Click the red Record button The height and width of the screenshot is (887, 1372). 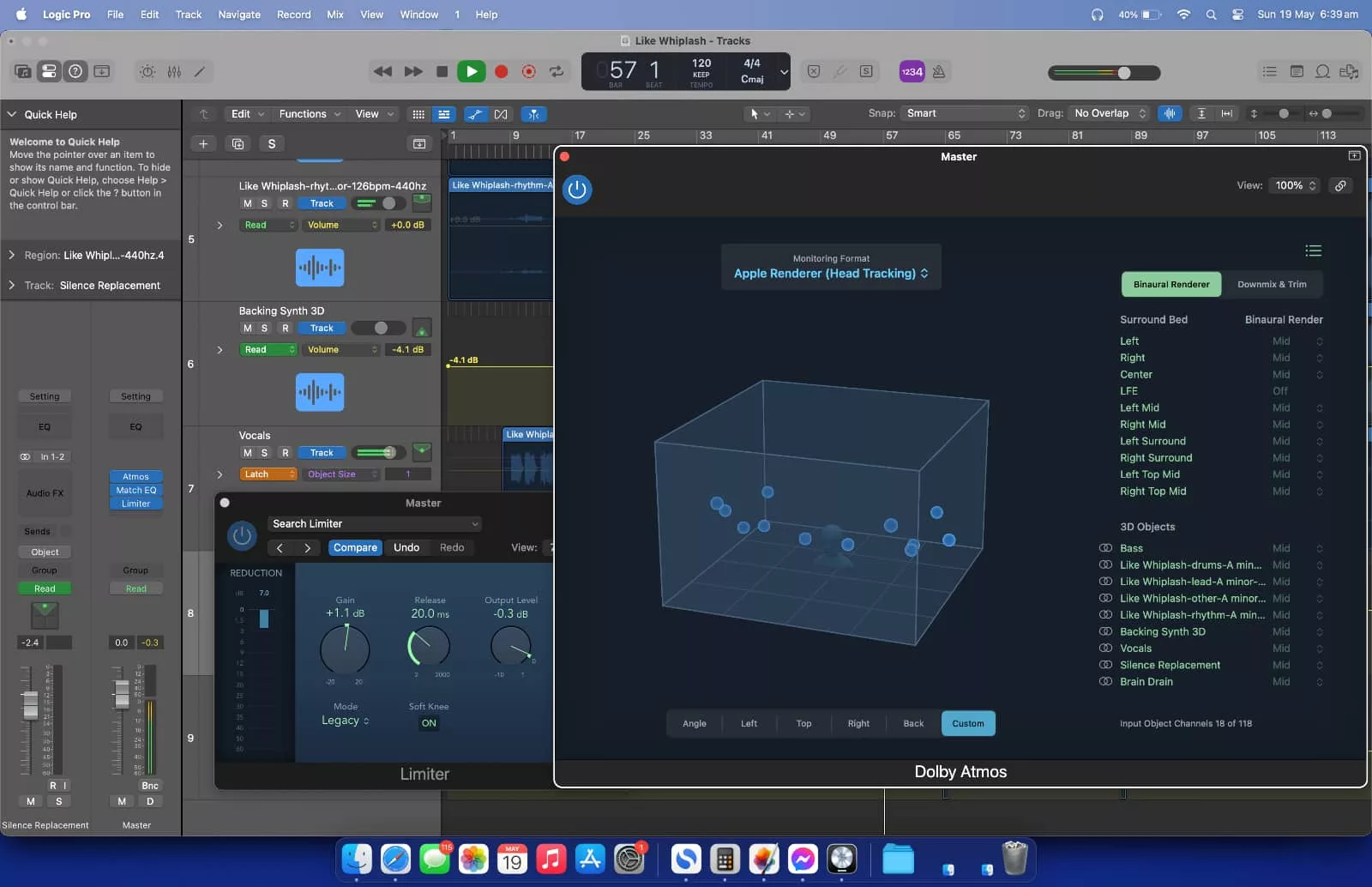coord(502,72)
